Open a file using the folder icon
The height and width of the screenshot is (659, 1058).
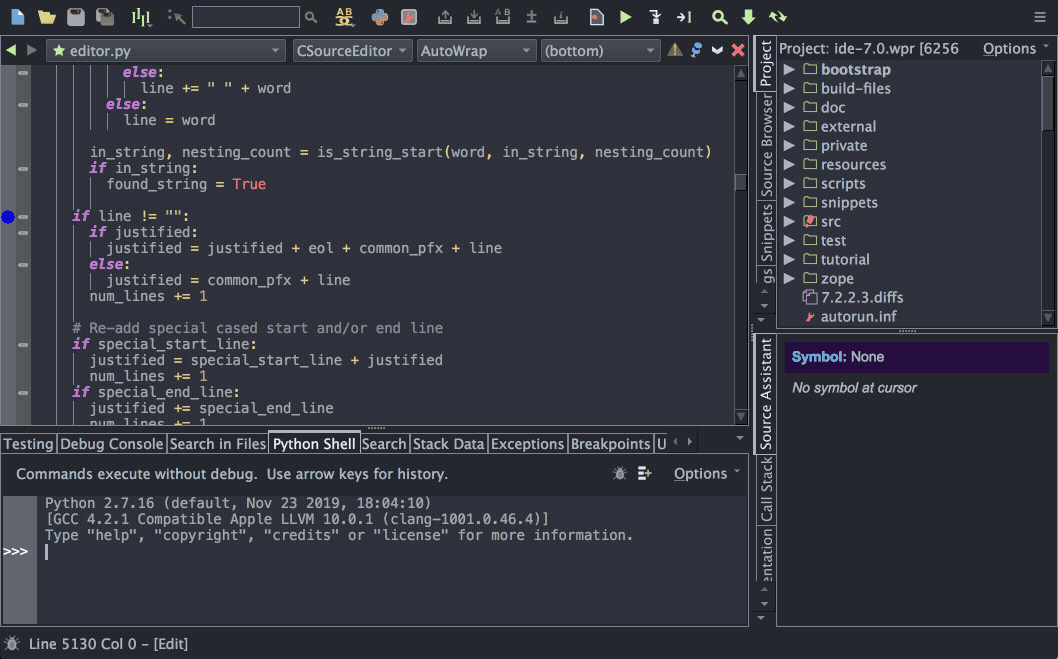(46, 17)
